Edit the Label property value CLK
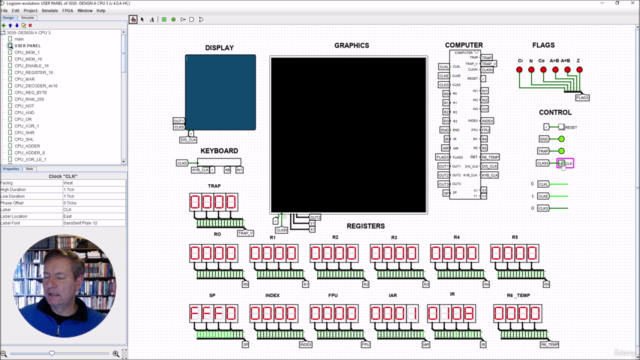 pos(94,210)
